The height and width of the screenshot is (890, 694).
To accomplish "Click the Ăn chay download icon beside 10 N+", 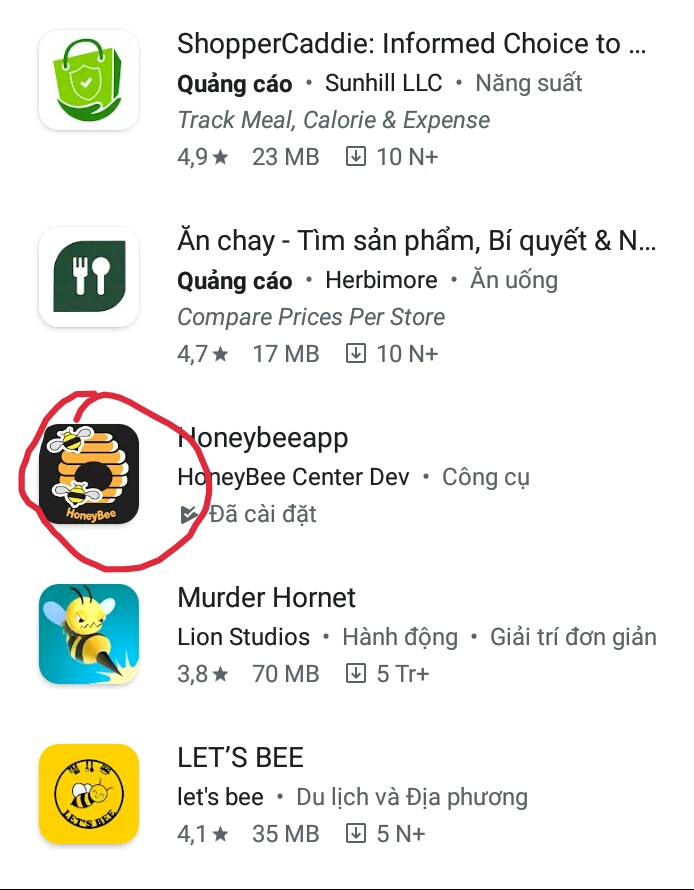I will pyautogui.click(x=356, y=354).
